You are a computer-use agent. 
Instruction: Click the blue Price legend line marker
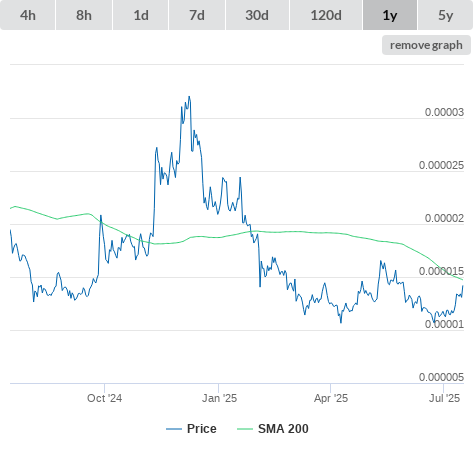click(174, 429)
